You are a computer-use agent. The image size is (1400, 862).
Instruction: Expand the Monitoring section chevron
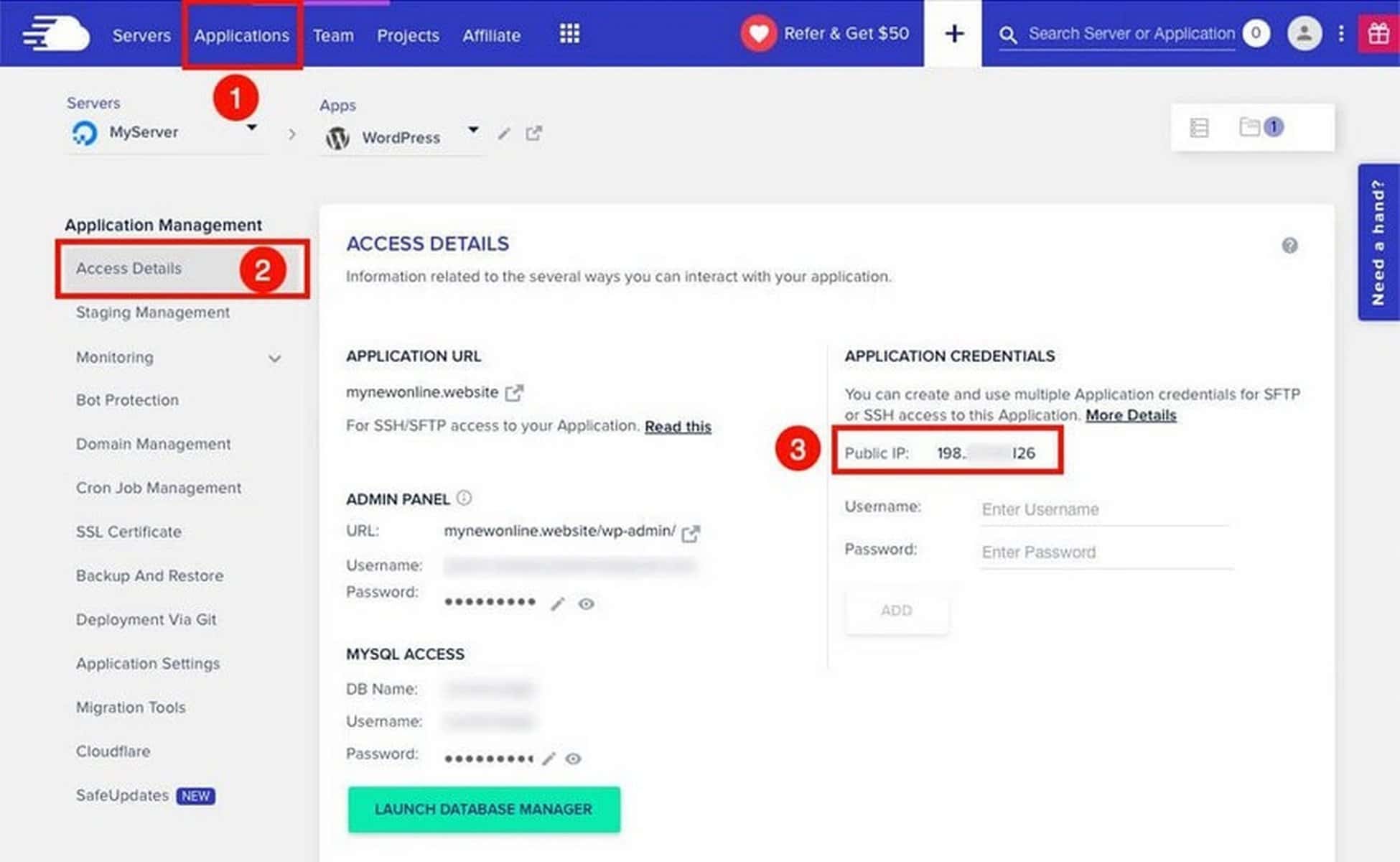point(275,357)
